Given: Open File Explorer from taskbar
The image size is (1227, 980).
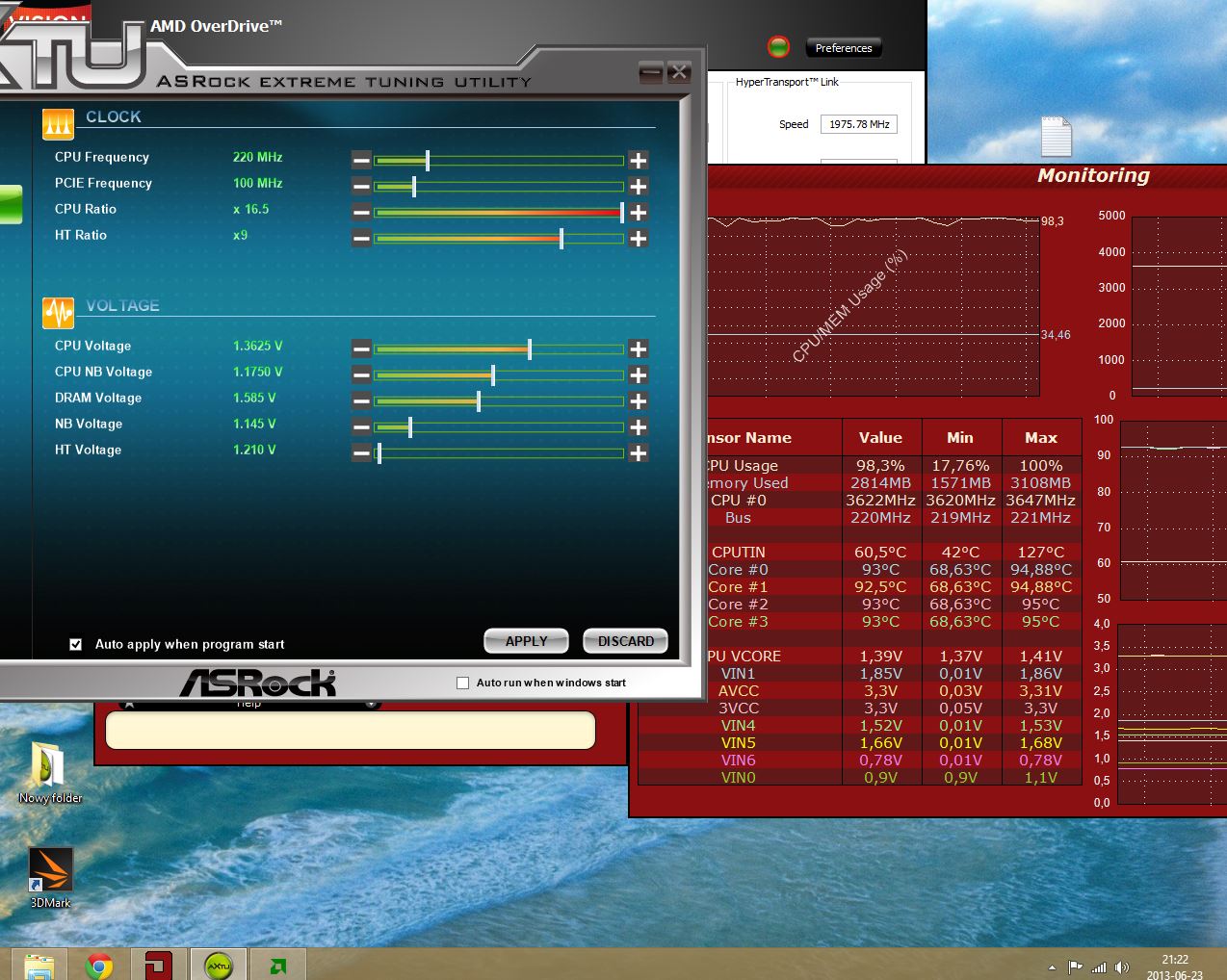Looking at the screenshot, I should point(39,966).
